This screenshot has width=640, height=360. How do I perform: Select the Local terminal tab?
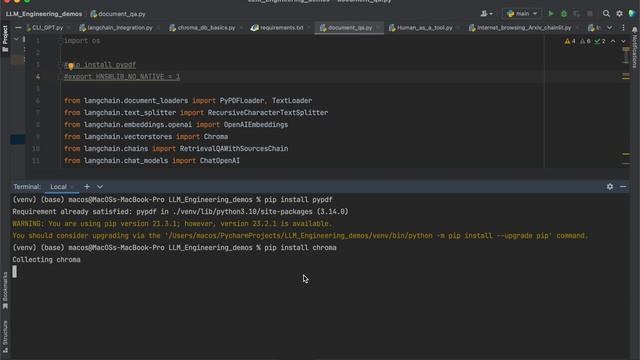58,187
